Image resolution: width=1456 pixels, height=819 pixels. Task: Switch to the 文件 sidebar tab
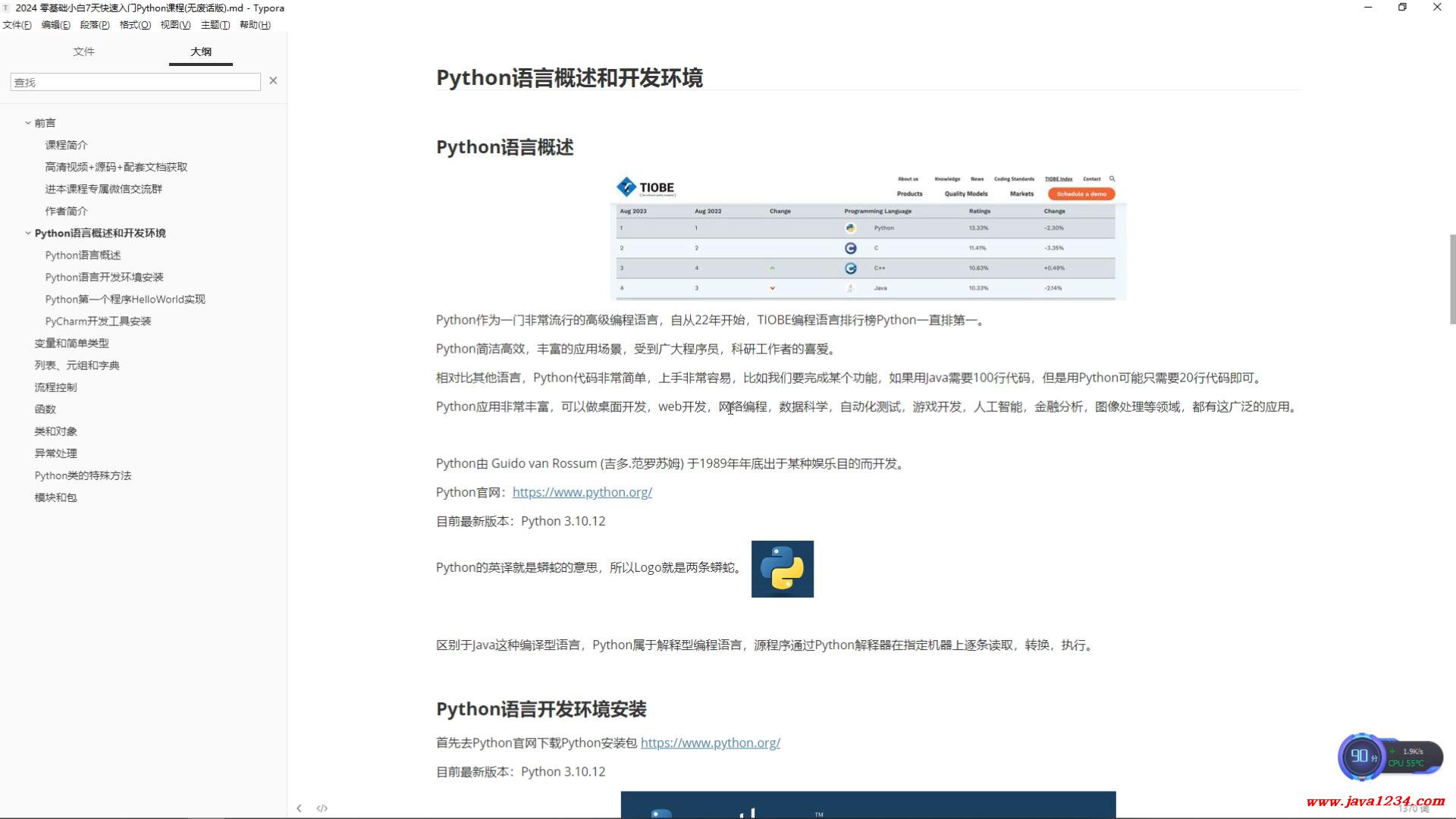83,52
